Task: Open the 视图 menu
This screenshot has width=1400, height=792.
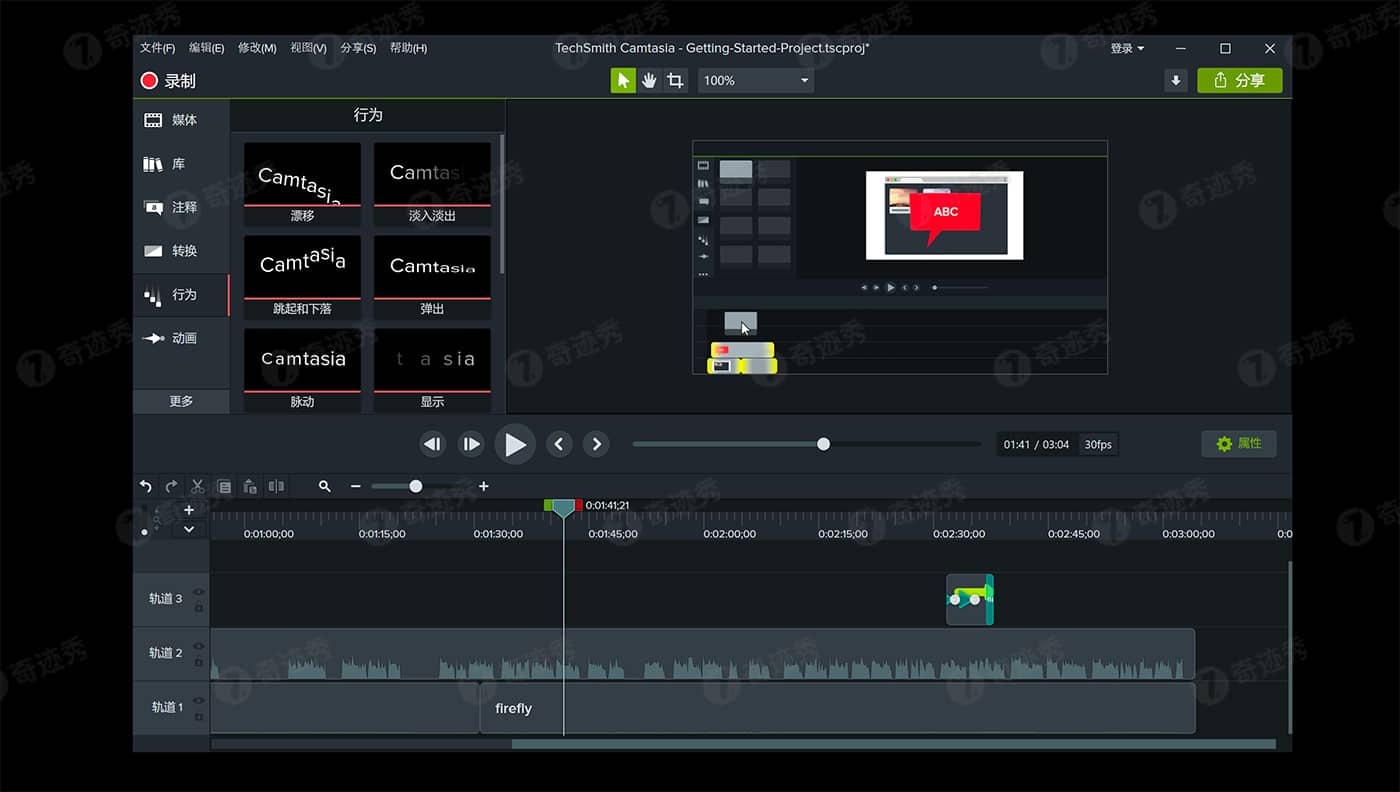Action: pos(307,47)
